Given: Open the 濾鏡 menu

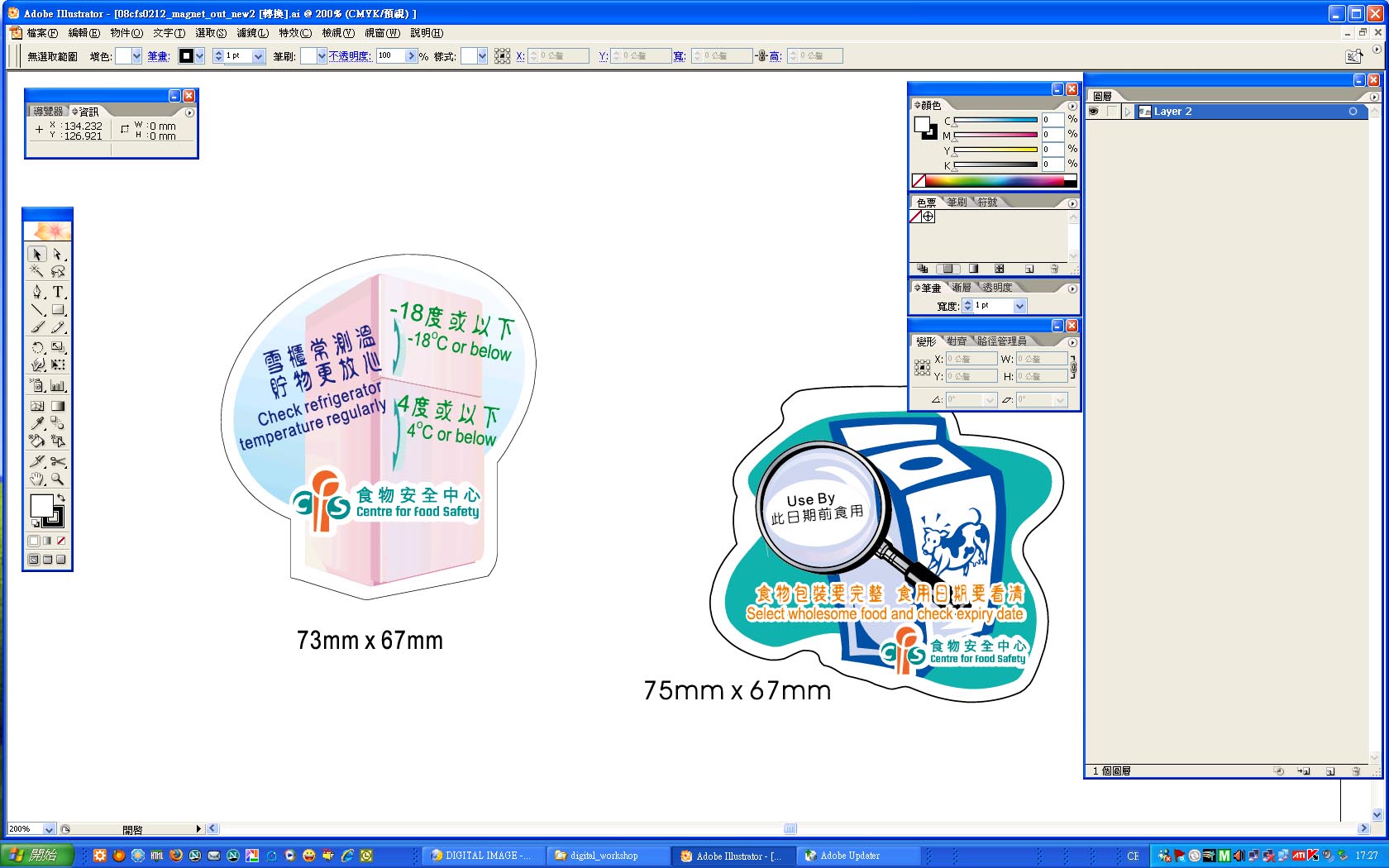Looking at the screenshot, I should coord(252,33).
